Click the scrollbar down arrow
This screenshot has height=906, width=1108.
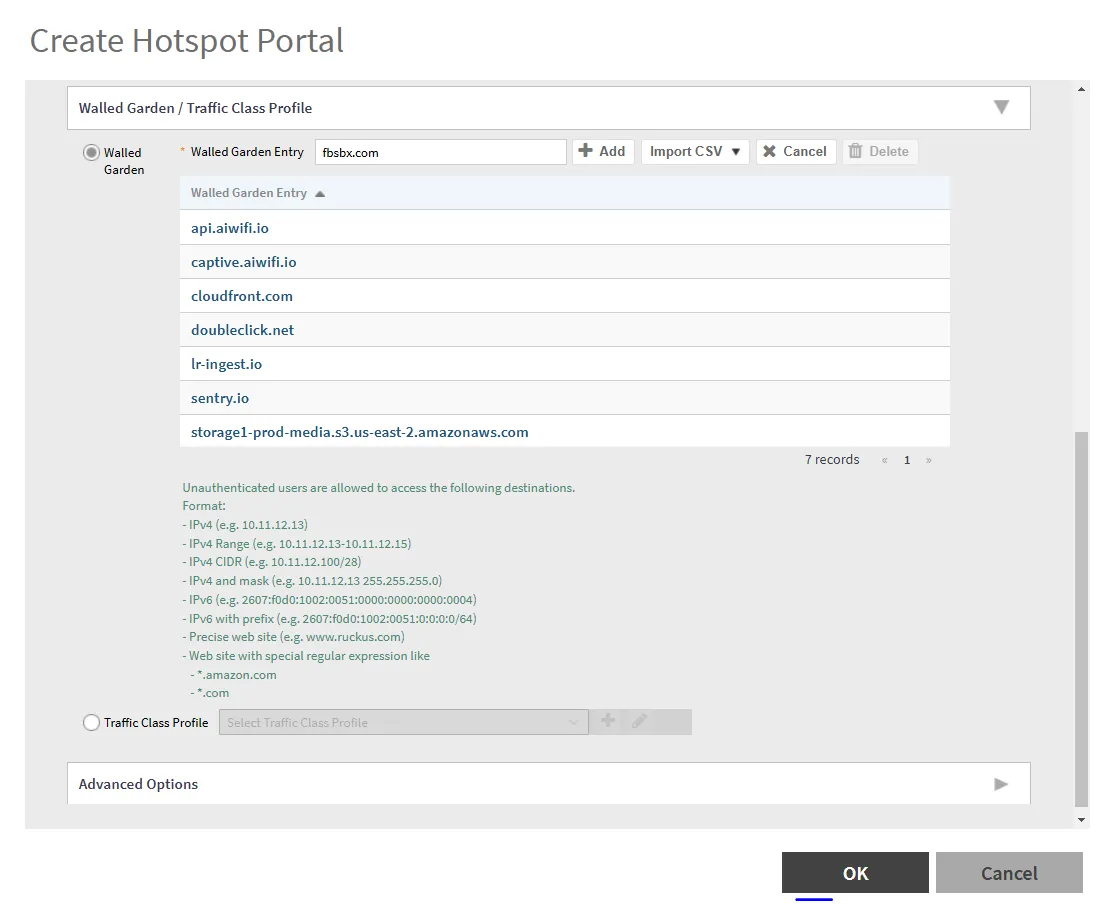coord(1081,820)
